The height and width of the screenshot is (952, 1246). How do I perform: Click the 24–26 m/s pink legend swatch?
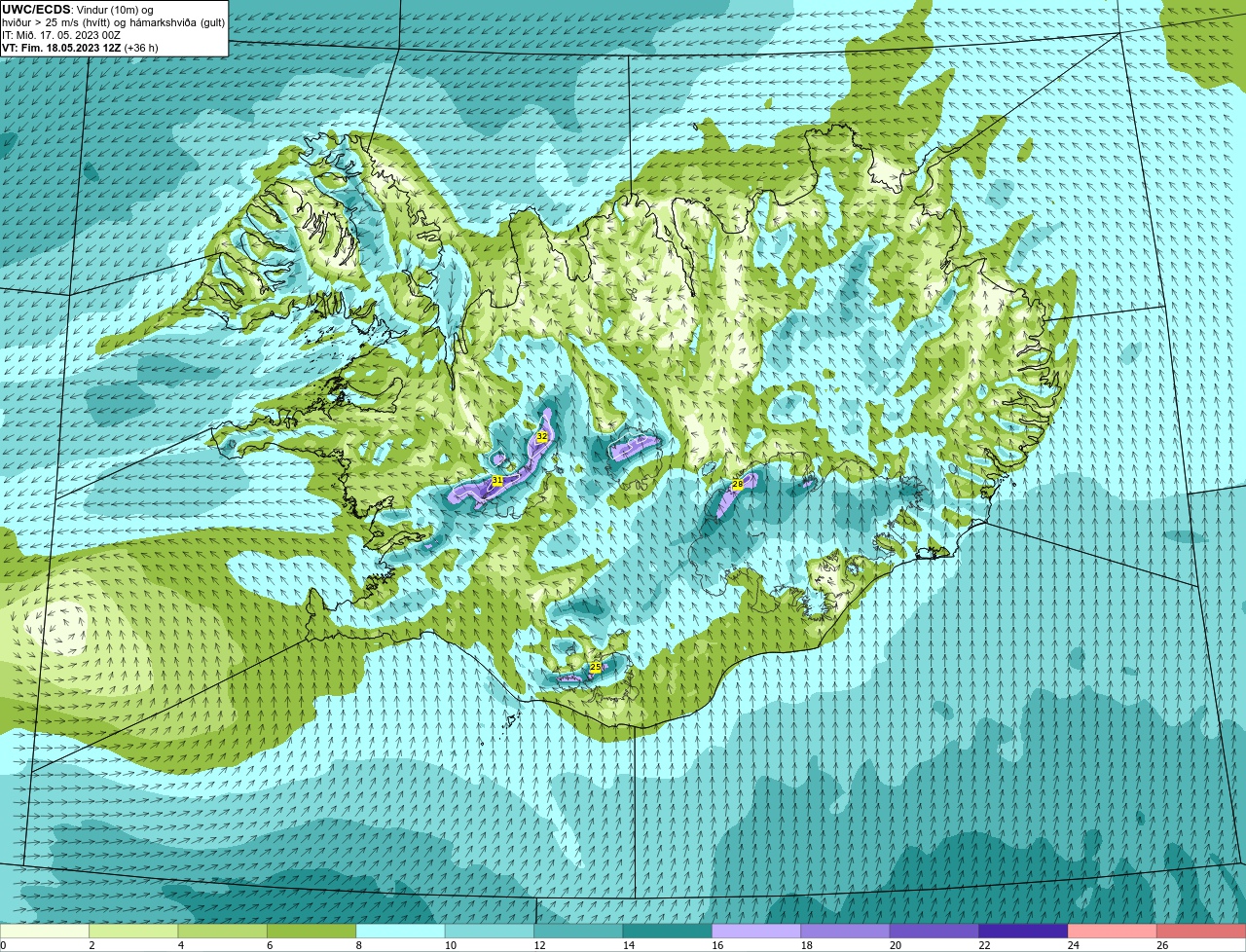[x=1112, y=931]
